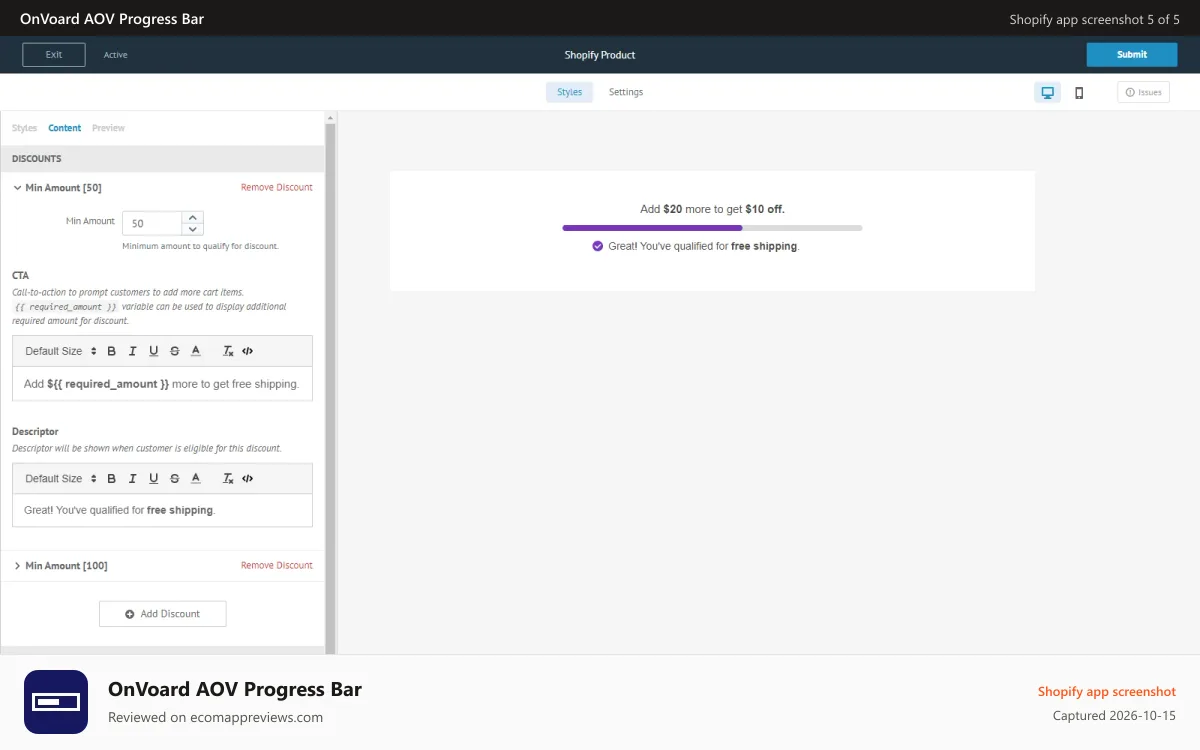Viewport: 1200px width, 750px height.
Task: Apply italic in the Descriptor editor toolbar
Action: pyautogui.click(x=133, y=478)
